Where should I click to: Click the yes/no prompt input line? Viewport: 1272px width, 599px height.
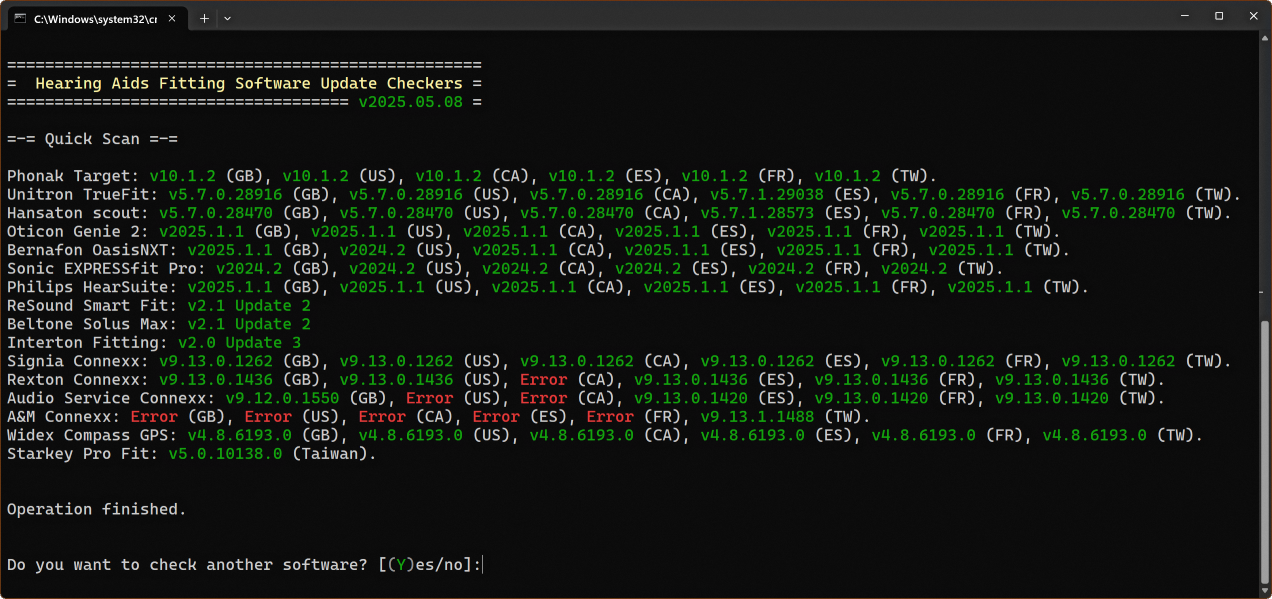(x=245, y=565)
